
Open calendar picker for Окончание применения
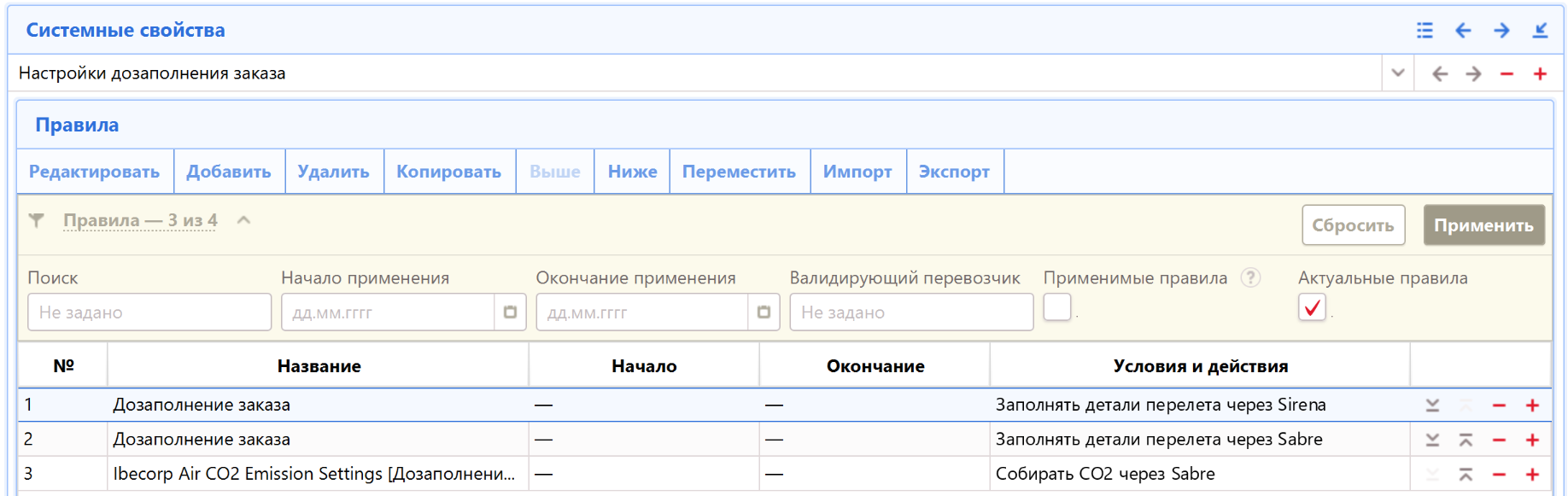coord(764,312)
